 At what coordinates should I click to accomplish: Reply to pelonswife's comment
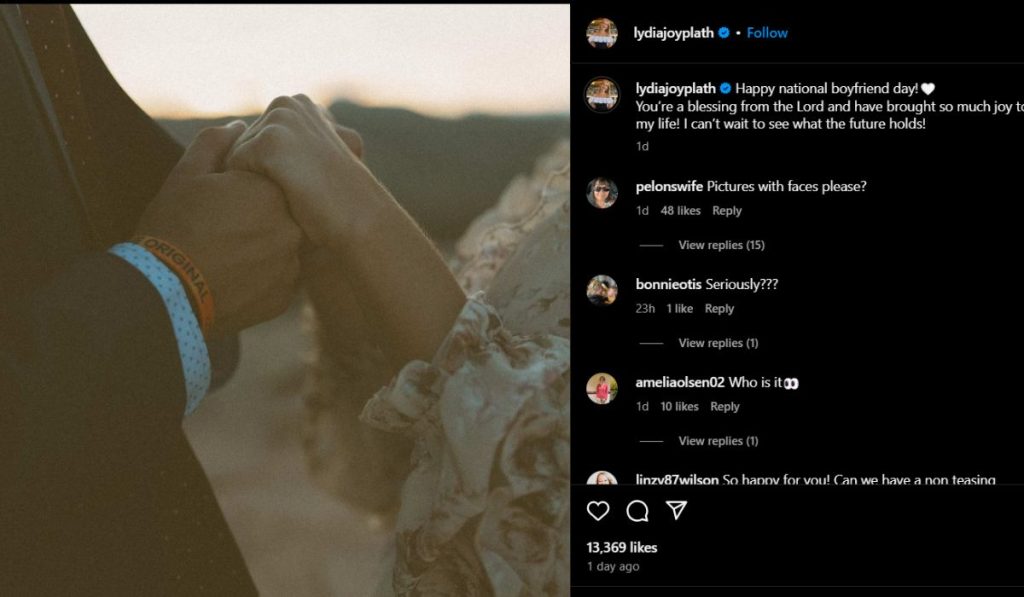pos(727,211)
